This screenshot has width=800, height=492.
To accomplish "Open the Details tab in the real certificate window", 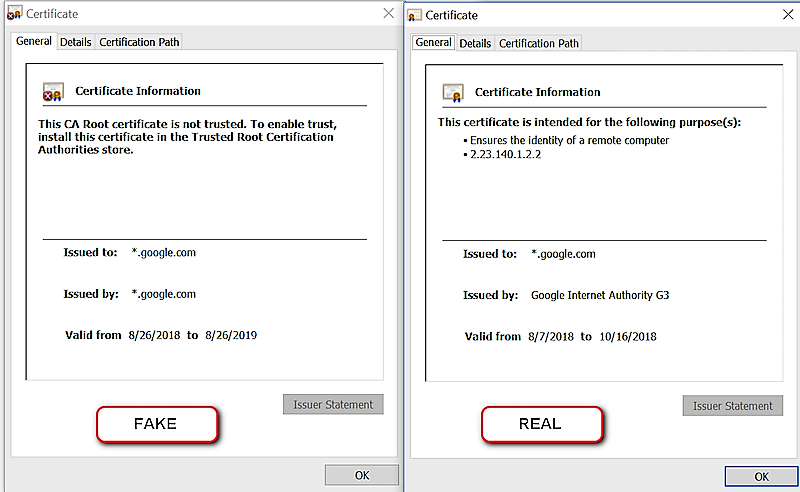I will tap(475, 43).
